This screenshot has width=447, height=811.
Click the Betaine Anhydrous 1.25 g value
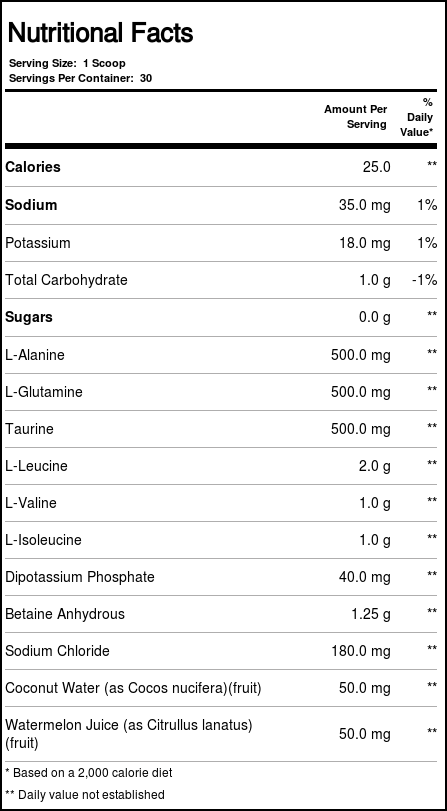click(371, 614)
